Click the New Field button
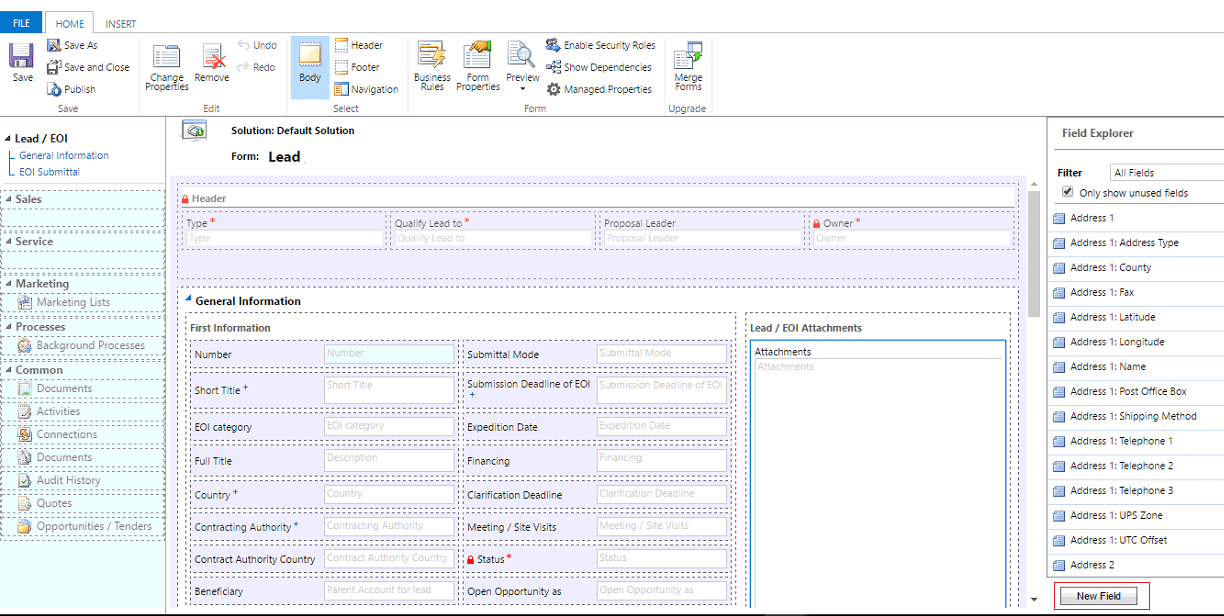The width and height of the screenshot is (1224, 616). pyautogui.click(x=1101, y=596)
